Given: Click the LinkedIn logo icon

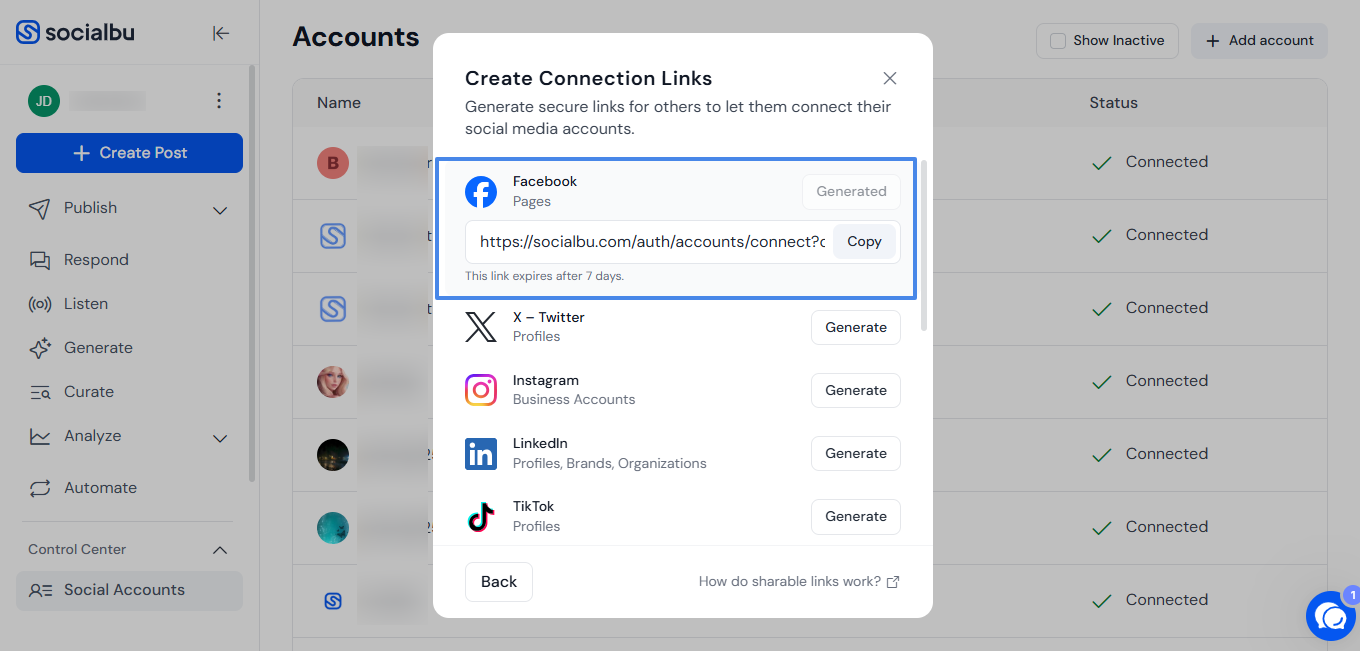Looking at the screenshot, I should (481, 453).
